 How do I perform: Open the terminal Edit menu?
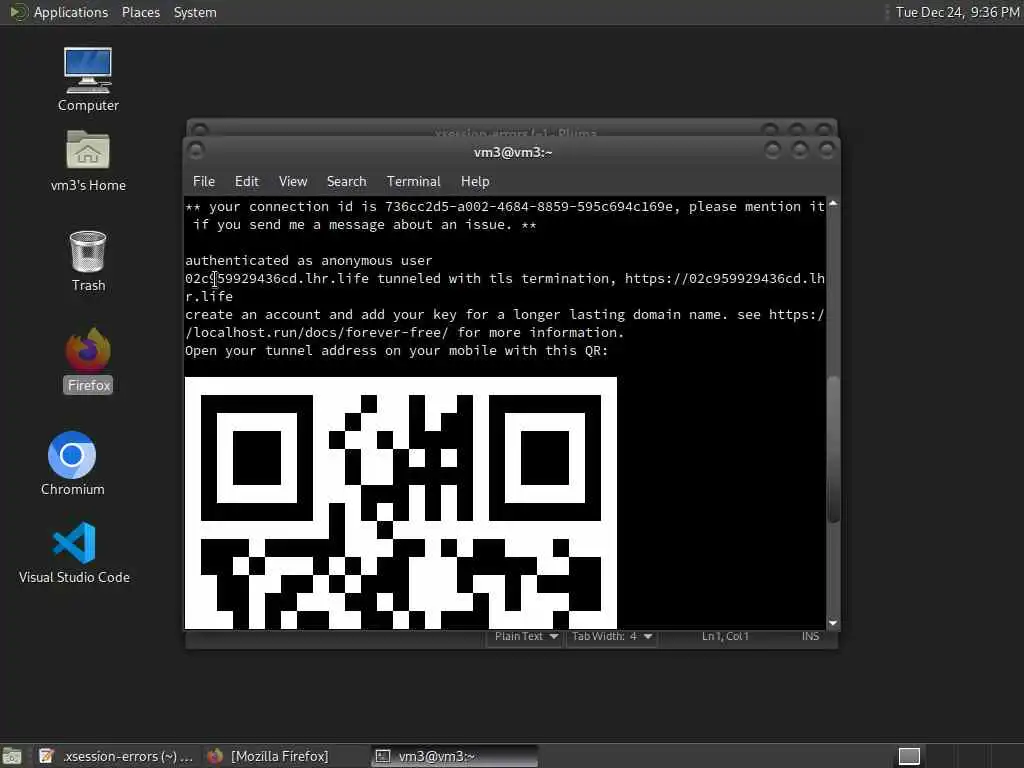pyautogui.click(x=246, y=182)
